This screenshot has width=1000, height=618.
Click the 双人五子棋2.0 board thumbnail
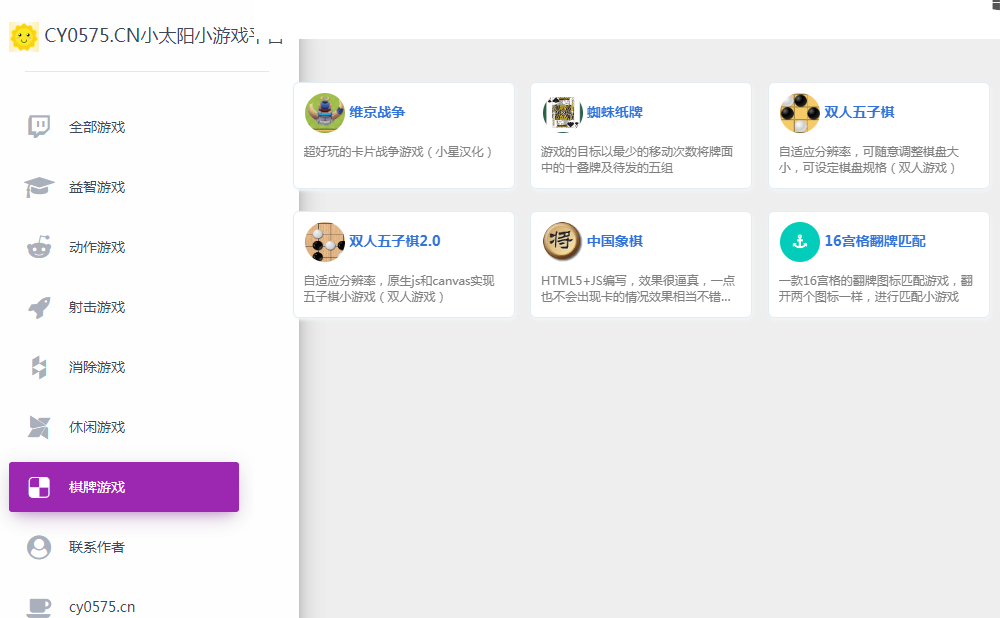click(x=325, y=242)
